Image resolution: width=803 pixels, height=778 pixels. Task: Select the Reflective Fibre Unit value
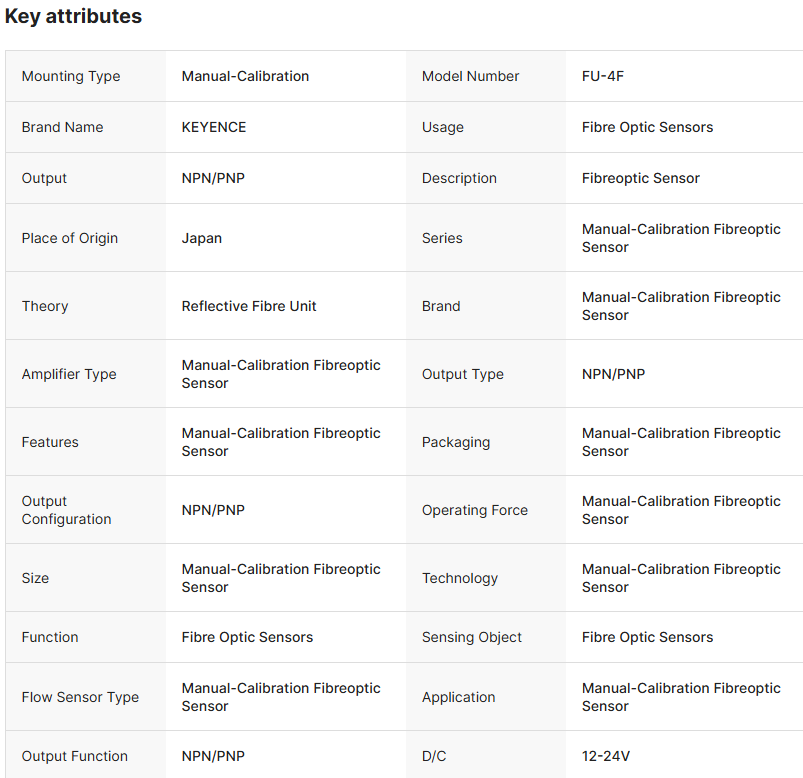(x=249, y=306)
